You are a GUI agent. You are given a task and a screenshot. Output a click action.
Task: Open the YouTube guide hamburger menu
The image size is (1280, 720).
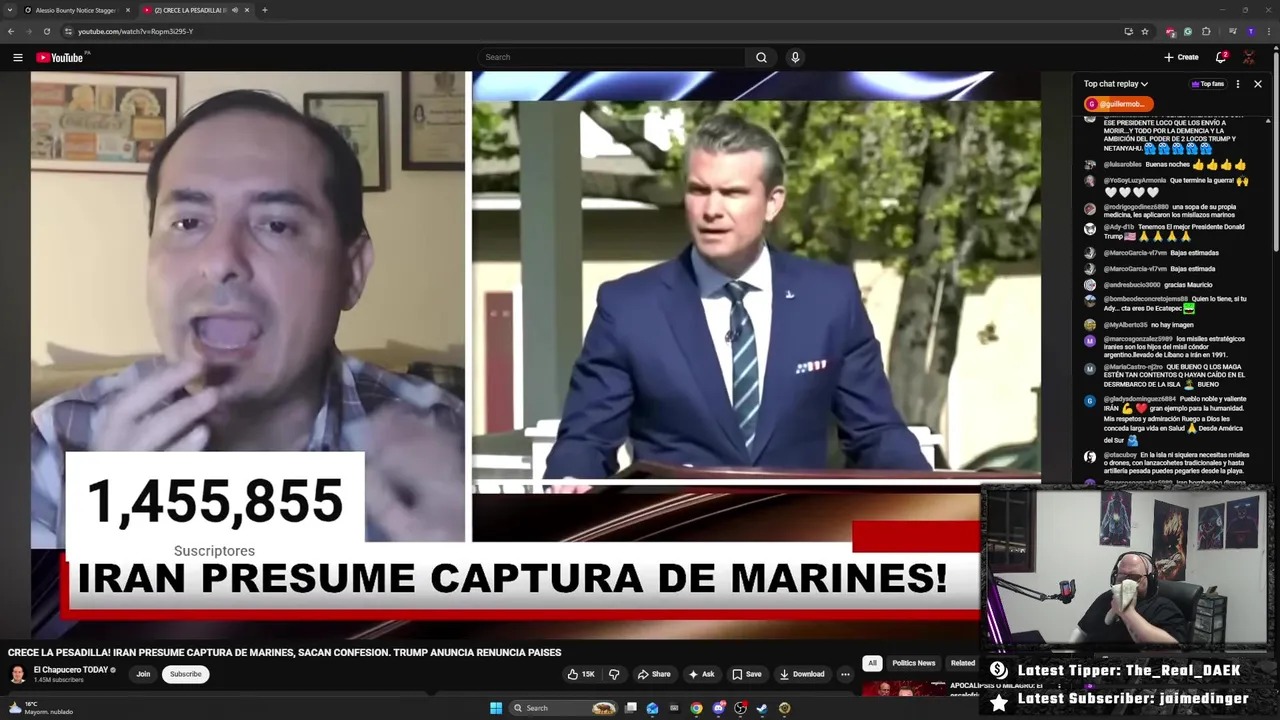click(17, 57)
